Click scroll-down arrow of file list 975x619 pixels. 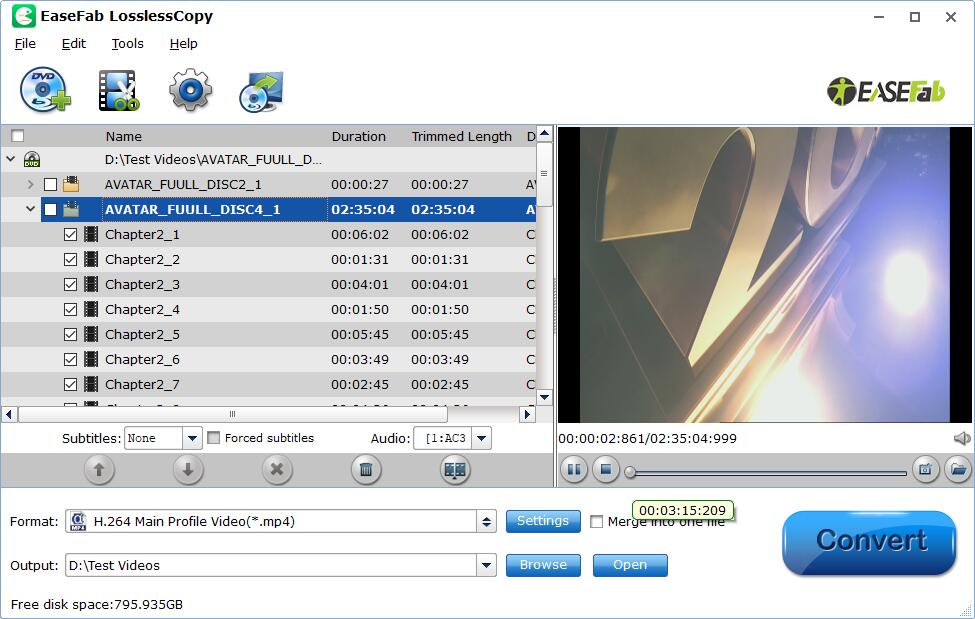(544, 397)
